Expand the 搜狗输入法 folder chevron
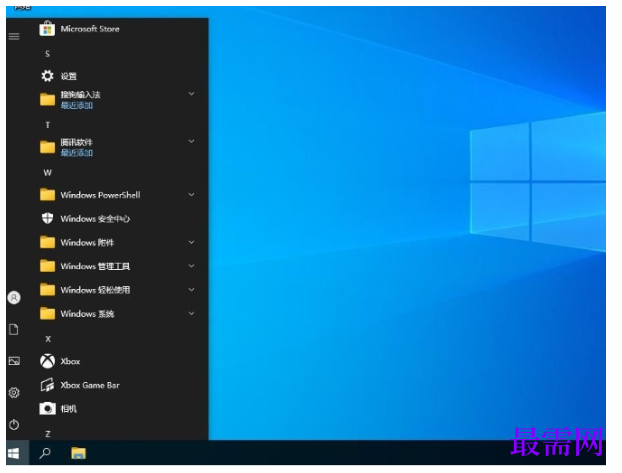The width and height of the screenshot is (622, 473). 191,94
